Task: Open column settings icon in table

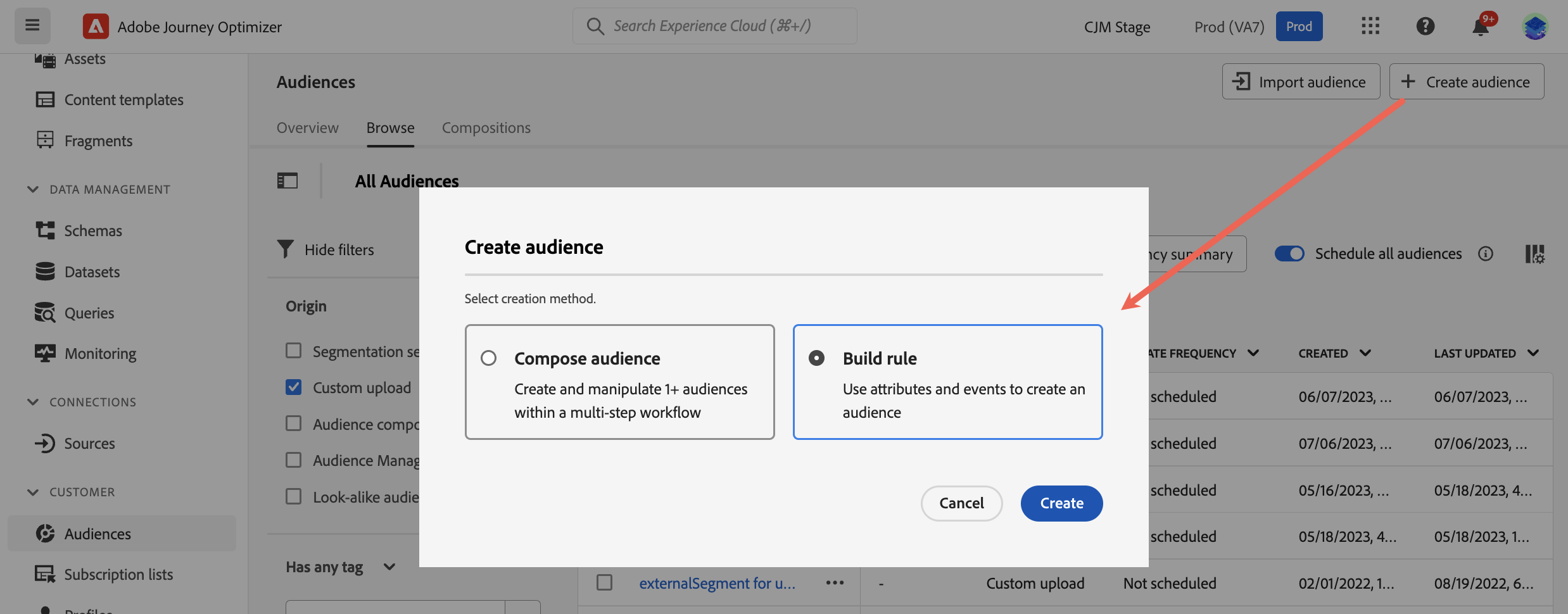Action: point(1534,254)
